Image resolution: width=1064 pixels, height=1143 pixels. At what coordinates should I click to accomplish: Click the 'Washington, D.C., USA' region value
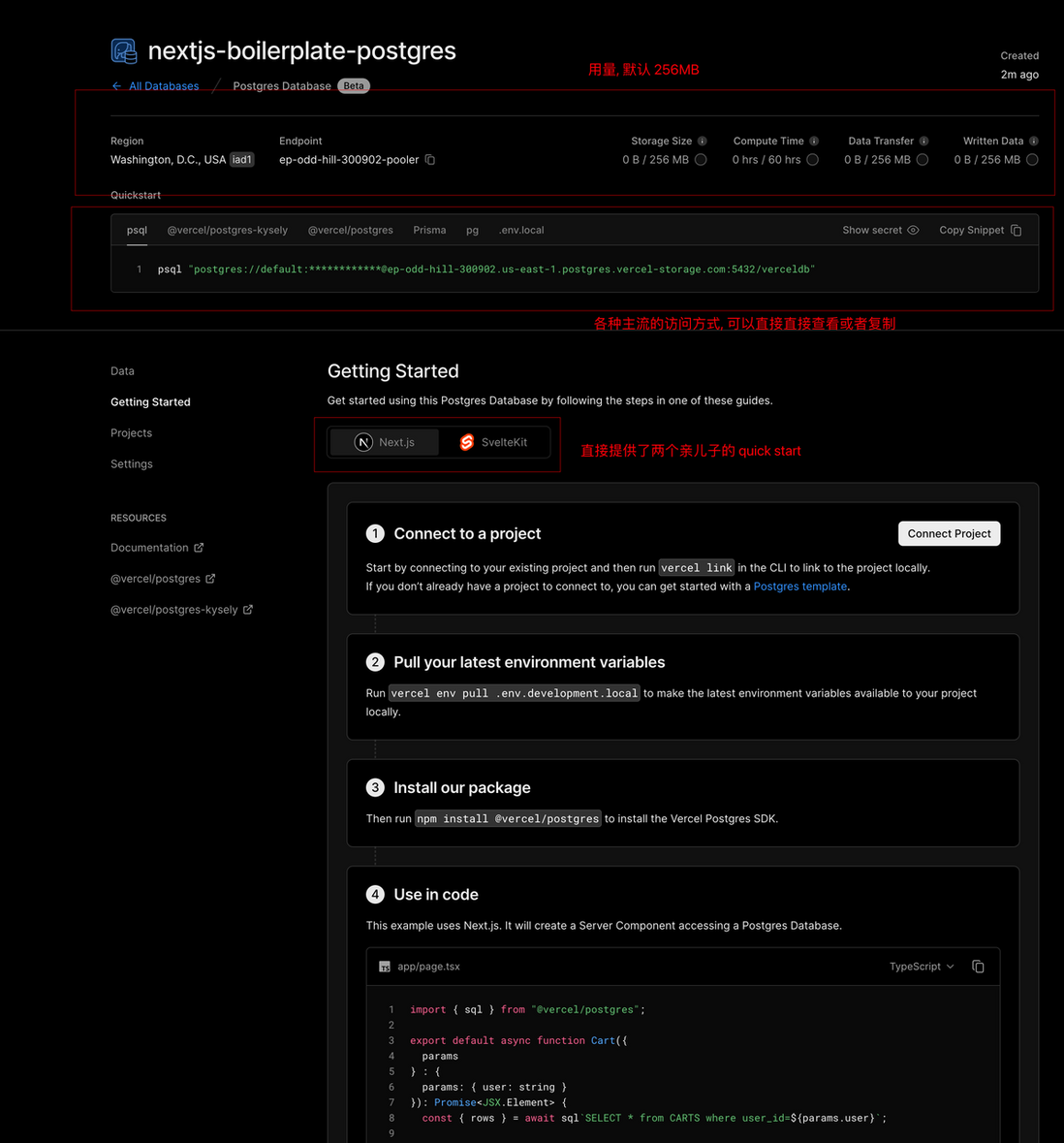coord(169,160)
